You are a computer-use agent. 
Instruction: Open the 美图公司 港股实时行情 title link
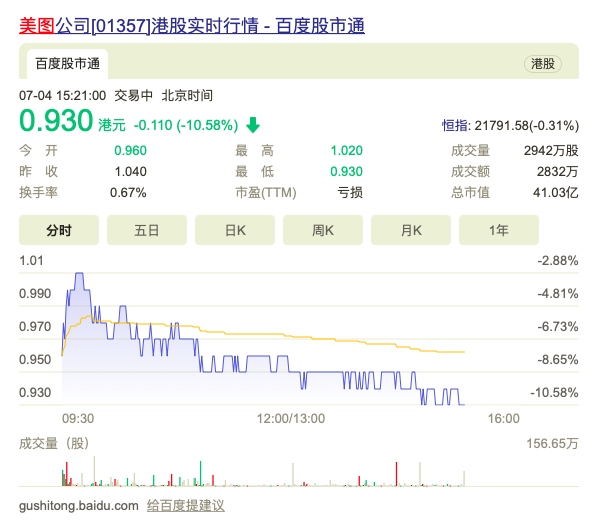pos(192,25)
